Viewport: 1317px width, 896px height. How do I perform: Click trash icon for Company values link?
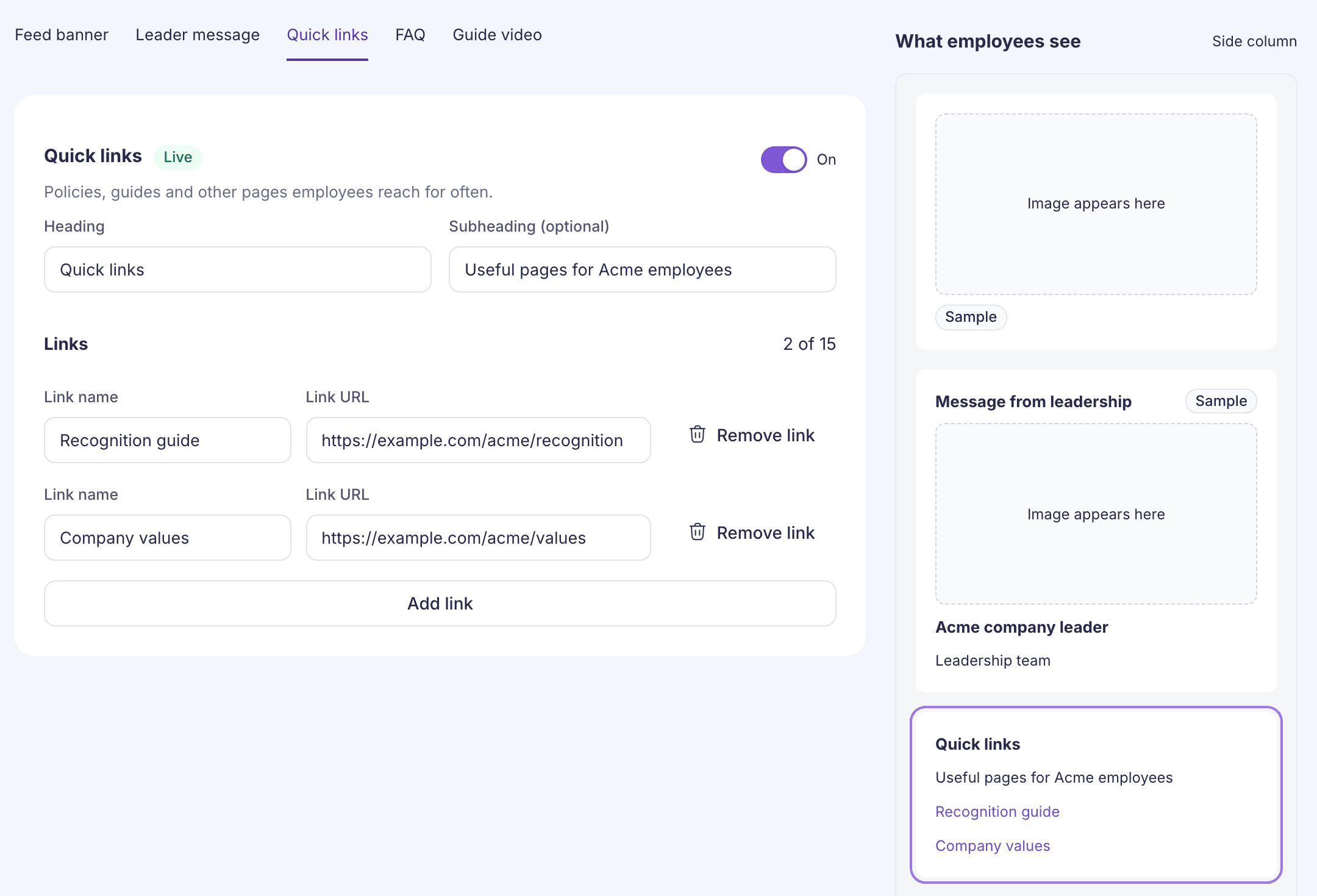(698, 532)
